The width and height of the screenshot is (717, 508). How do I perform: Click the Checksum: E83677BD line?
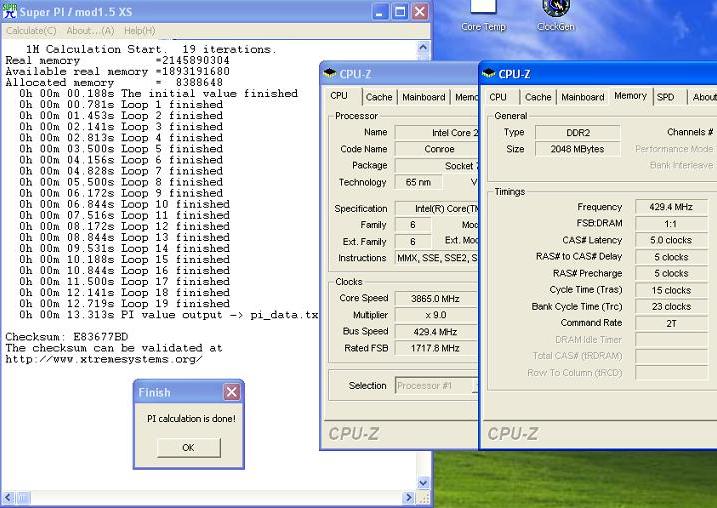[x=67, y=337]
